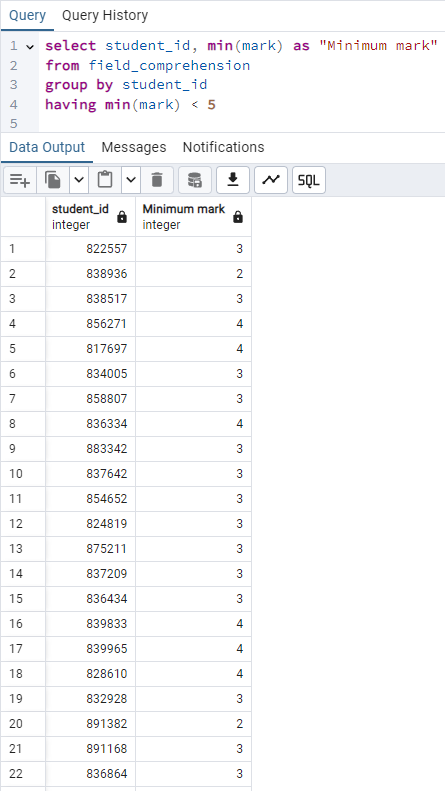The height and width of the screenshot is (791, 445).
Task: Click the student_id column header
Action: coord(90,217)
